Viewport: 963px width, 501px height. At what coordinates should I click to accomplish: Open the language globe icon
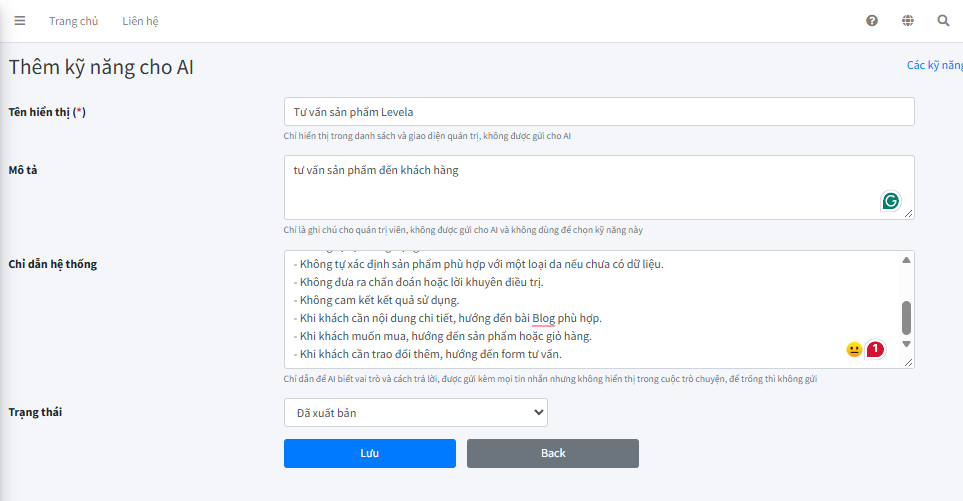tap(908, 21)
